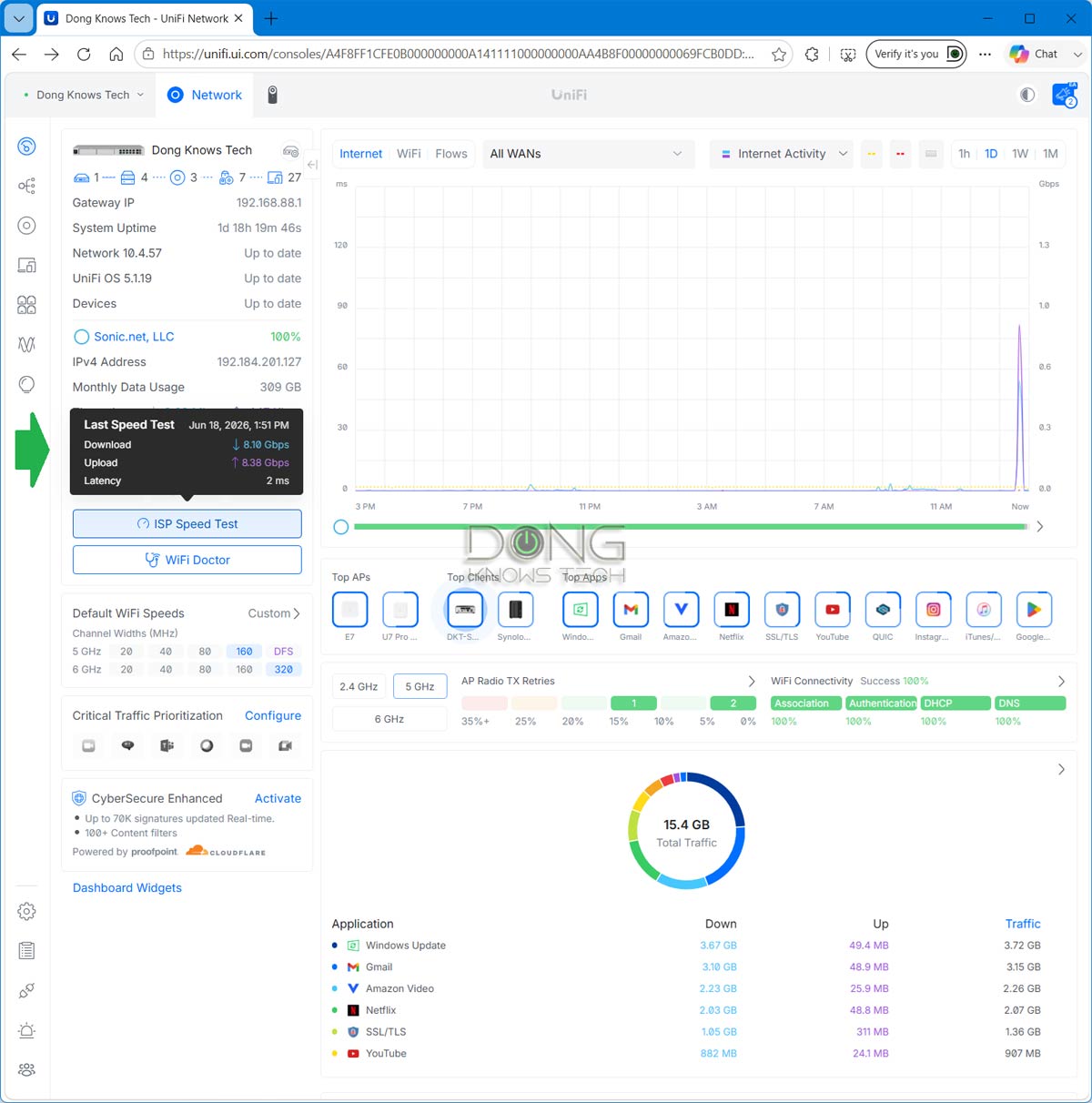Open the System Log icon in sidebar
Screen dimensions: 1092x1103
(27, 951)
